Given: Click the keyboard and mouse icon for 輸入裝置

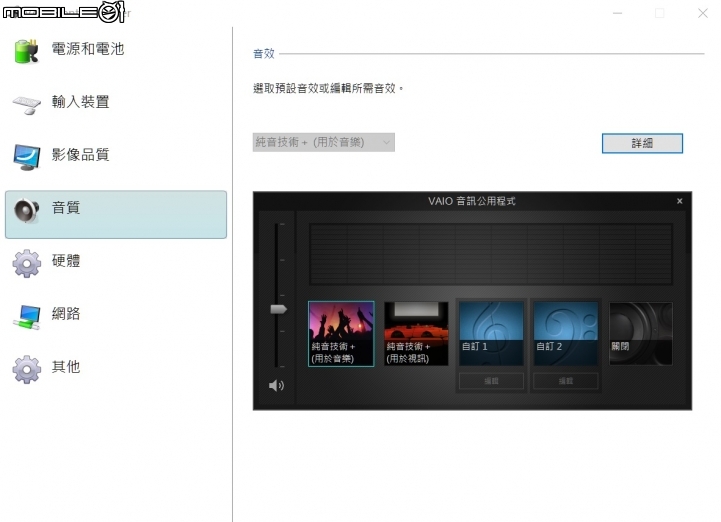Looking at the screenshot, I should (26, 104).
